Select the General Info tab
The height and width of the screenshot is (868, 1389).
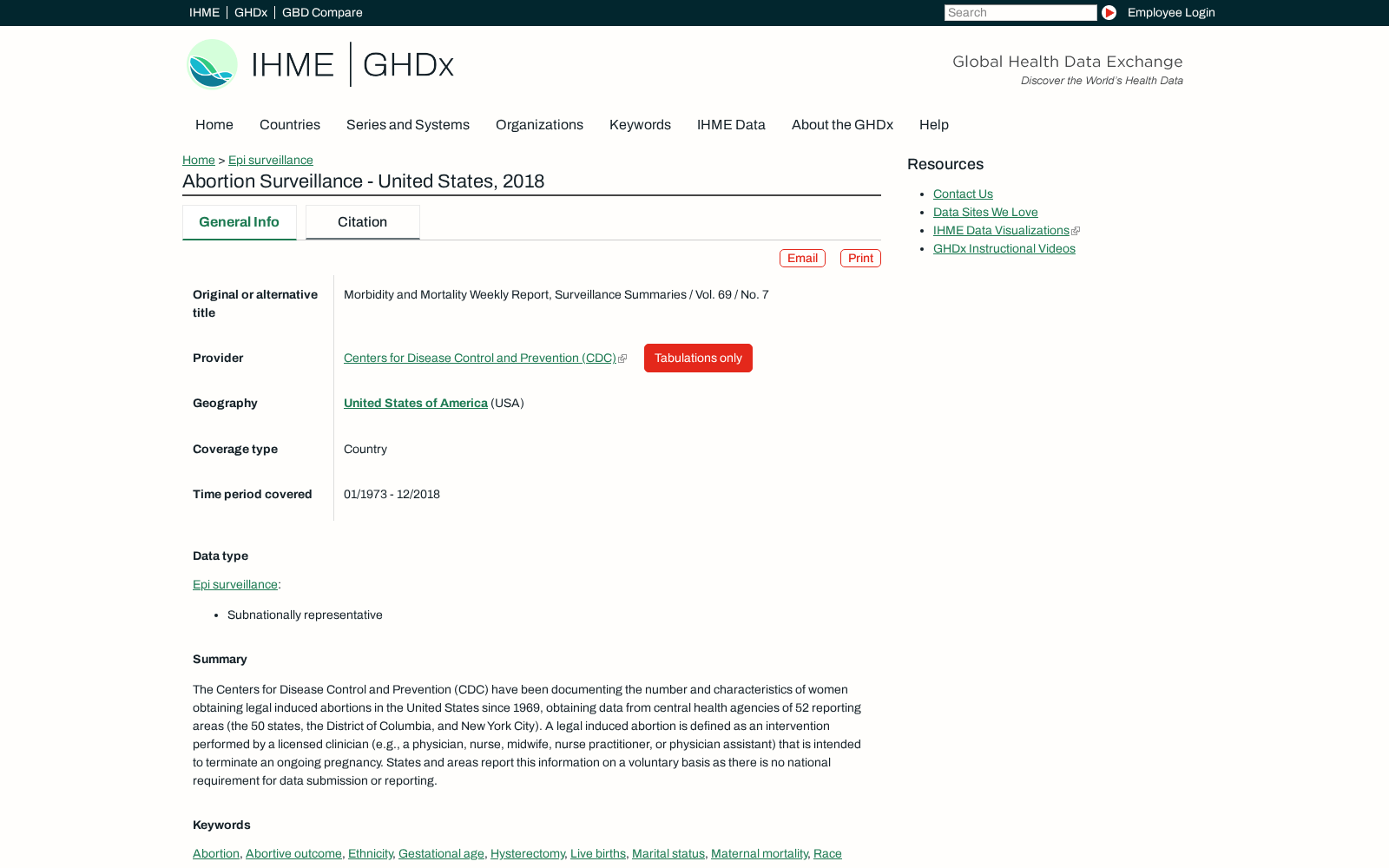[x=239, y=222]
